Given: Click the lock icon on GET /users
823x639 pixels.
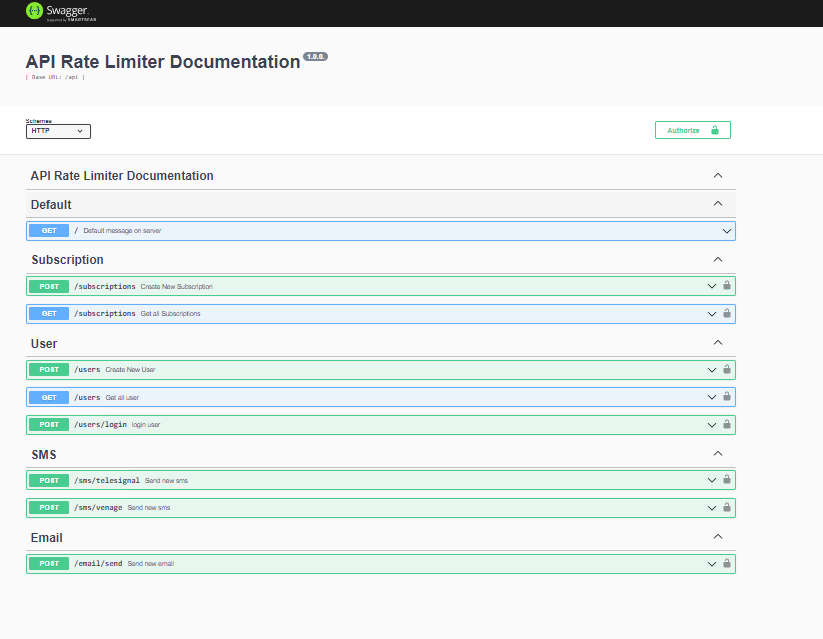Looking at the screenshot, I should pyautogui.click(x=727, y=397).
